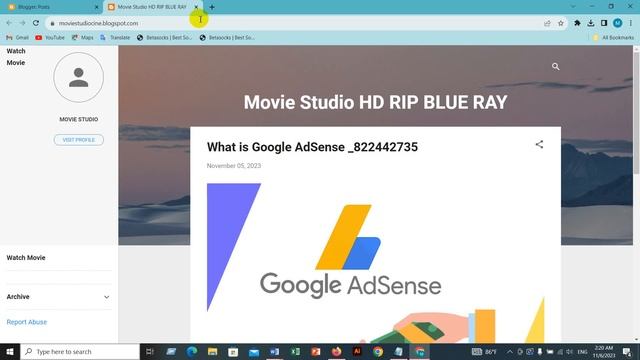640x360 pixels.
Task: Open the YouTube bookmark
Action: pos(50,38)
